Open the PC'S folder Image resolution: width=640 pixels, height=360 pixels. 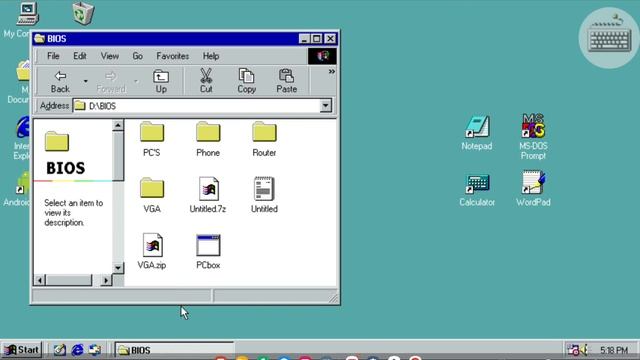click(152, 139)
